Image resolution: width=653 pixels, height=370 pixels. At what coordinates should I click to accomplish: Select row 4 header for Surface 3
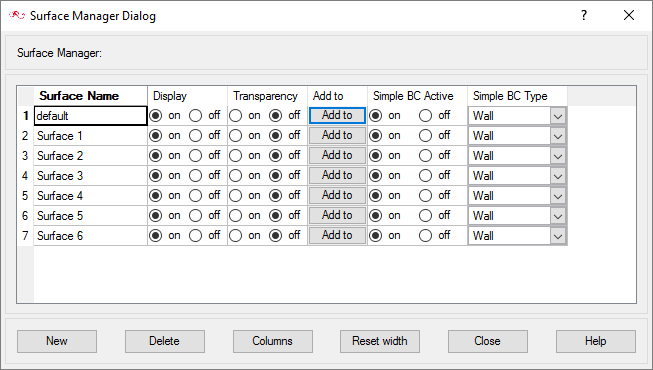[25, 176]
